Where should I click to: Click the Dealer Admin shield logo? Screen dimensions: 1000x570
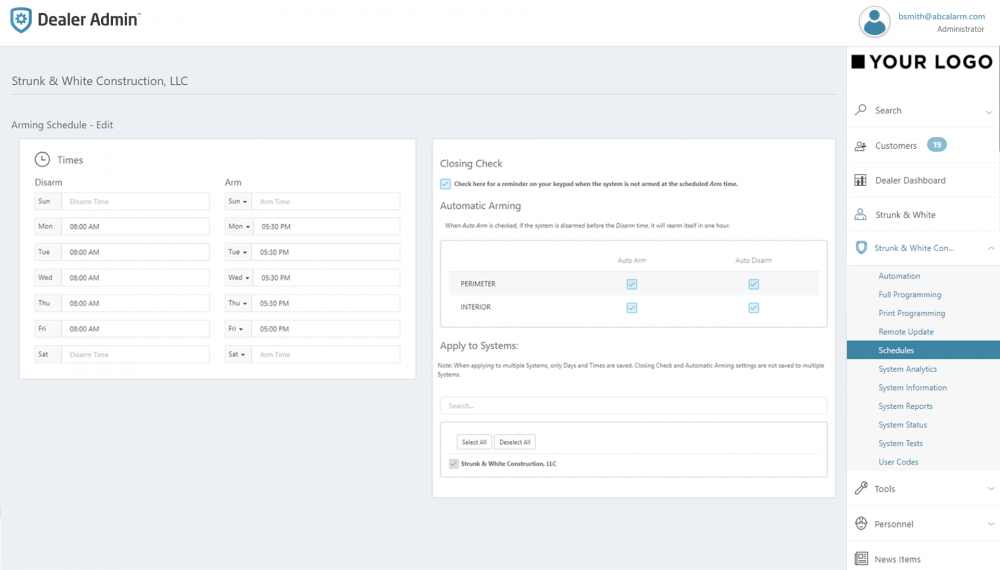[21, 20]
